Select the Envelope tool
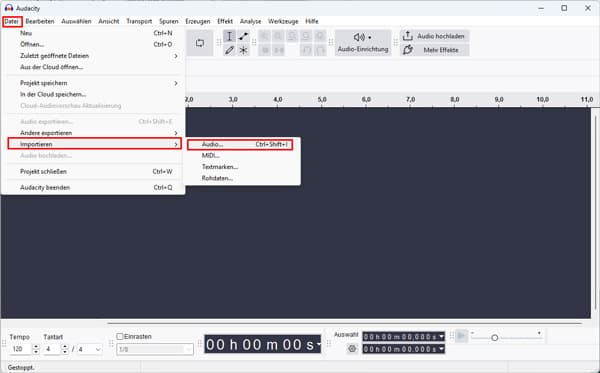Viewport: 600px width, 373px height. tap(243, 36)
